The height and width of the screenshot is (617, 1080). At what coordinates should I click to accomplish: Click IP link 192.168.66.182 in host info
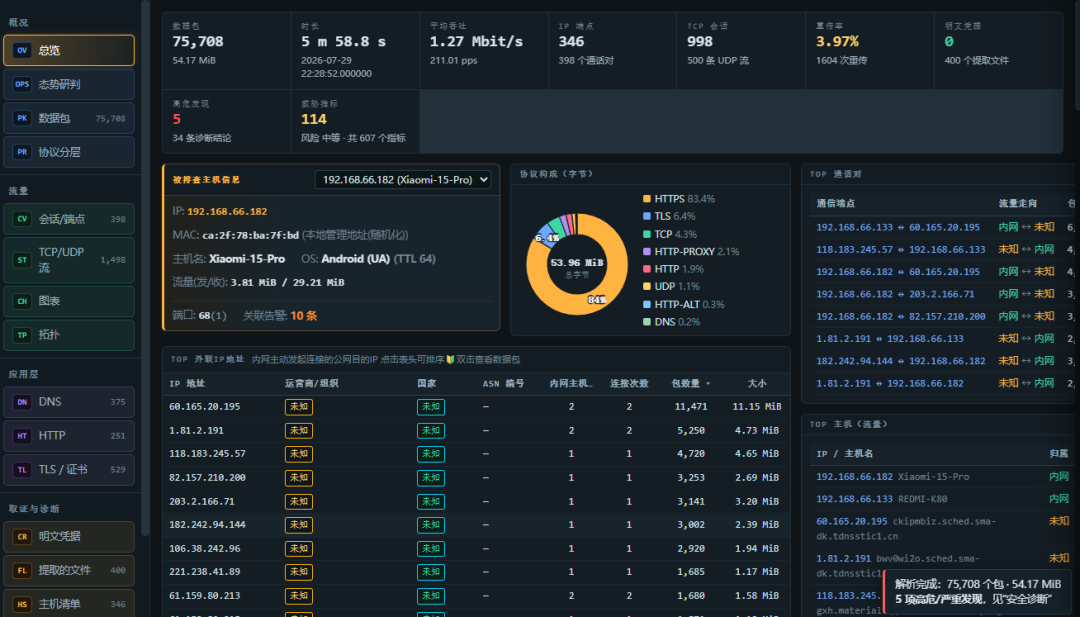click(x=227, y=211)
